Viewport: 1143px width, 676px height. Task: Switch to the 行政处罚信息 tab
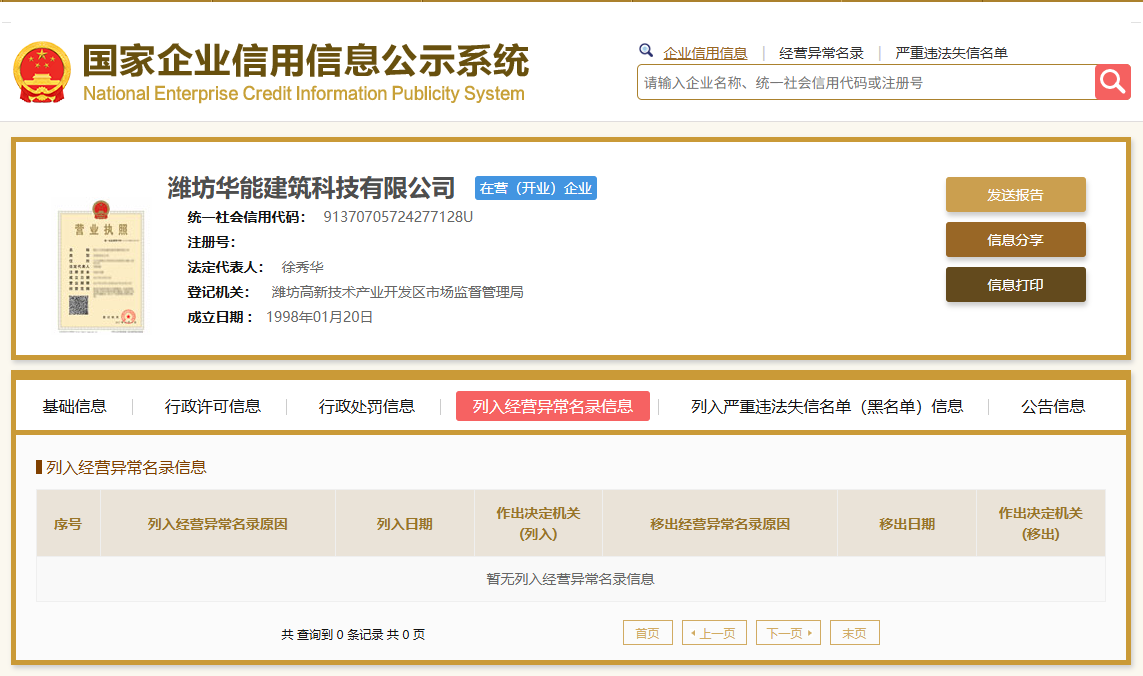pos(366,406)
